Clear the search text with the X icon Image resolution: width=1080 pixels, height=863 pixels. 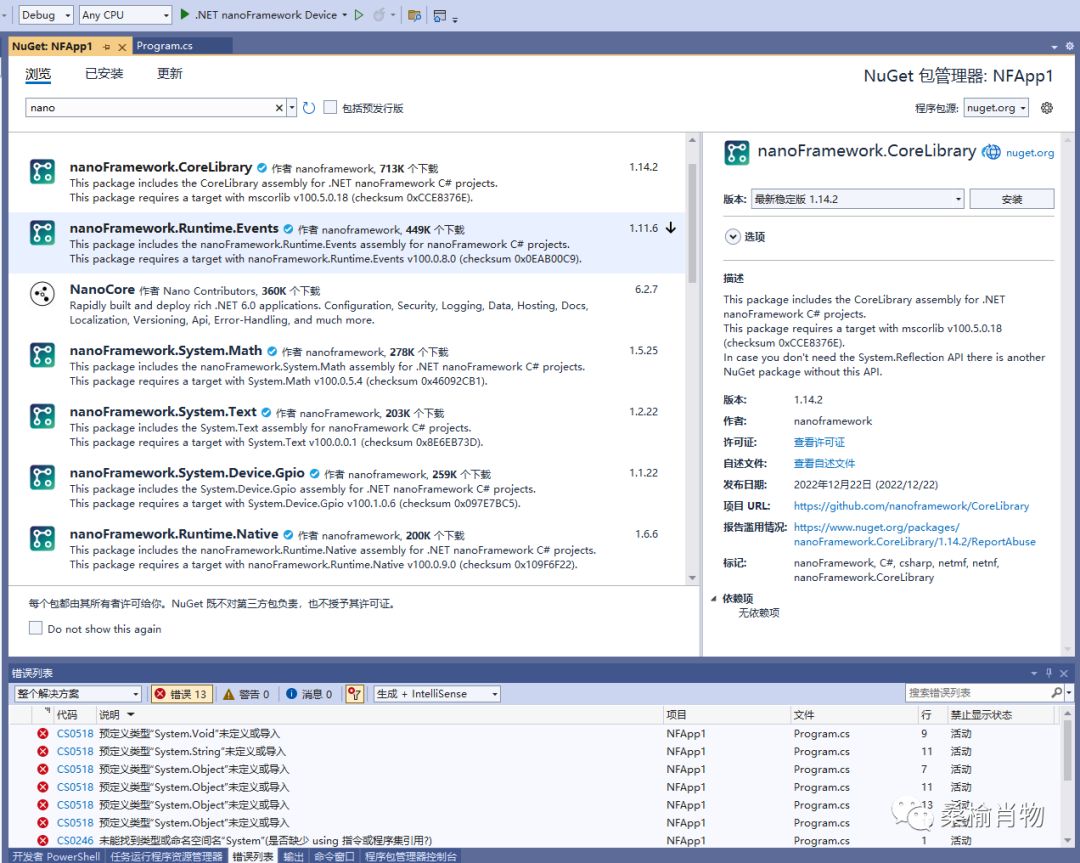279,108
